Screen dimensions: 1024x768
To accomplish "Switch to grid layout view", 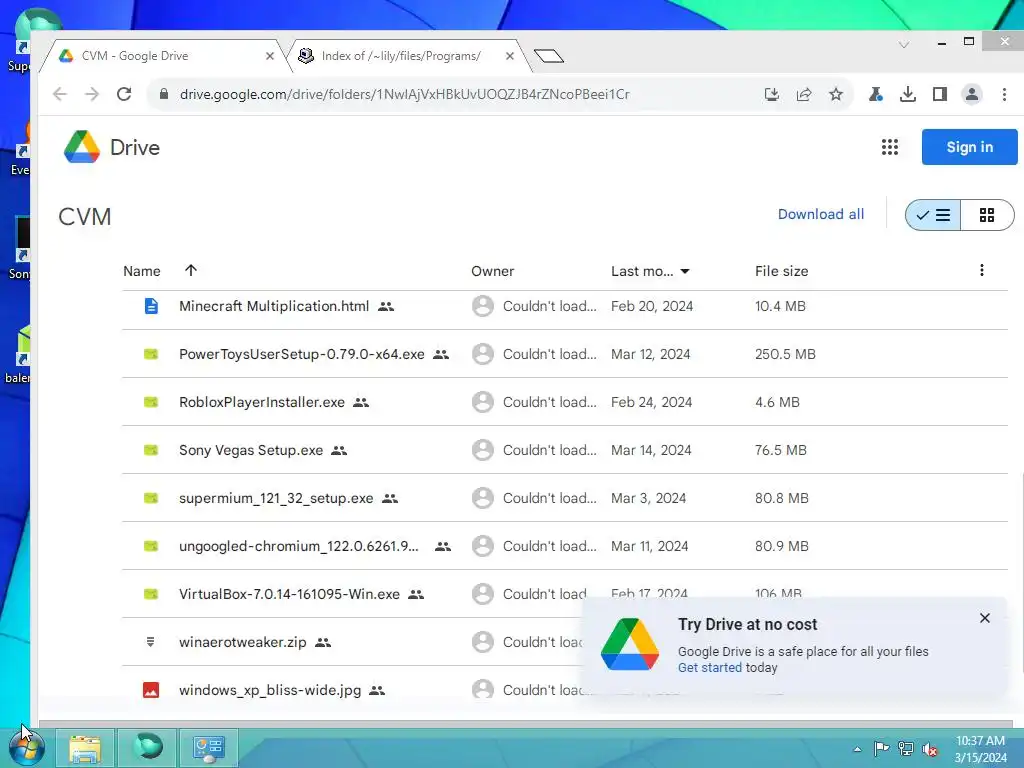I will 987,215.
